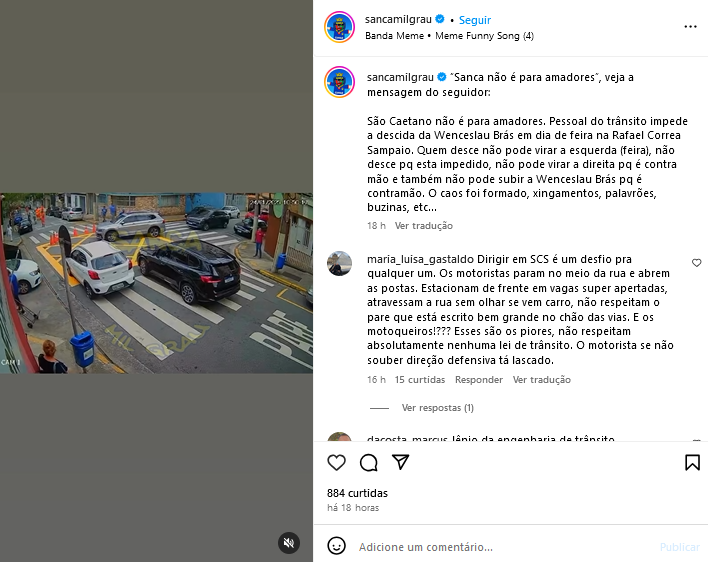Open comment bubble icon
Viewport: 708px width, 562px height.
click(x=368, y=462)
